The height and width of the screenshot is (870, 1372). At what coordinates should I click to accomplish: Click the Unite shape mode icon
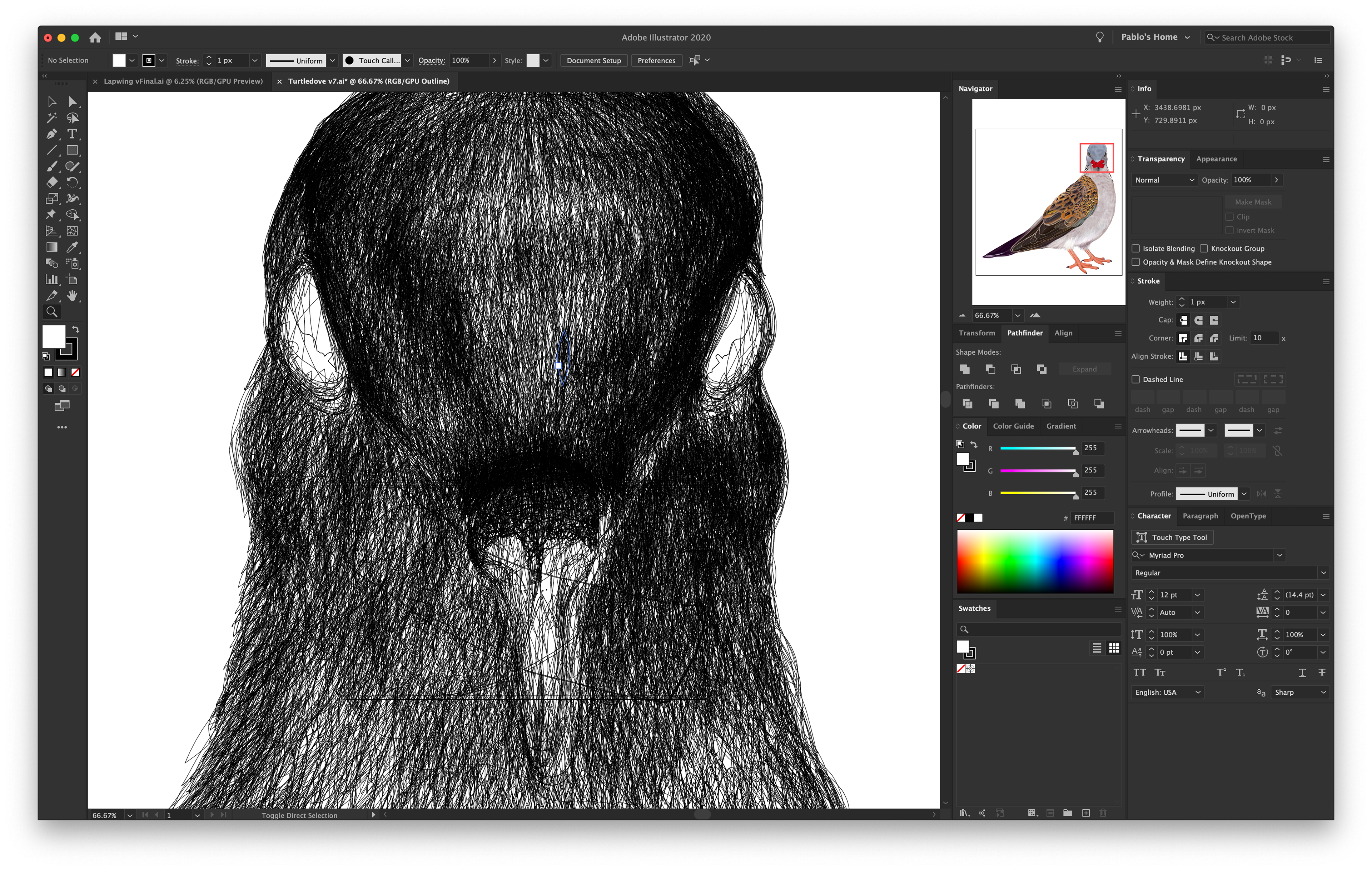[x=965, y=369]
